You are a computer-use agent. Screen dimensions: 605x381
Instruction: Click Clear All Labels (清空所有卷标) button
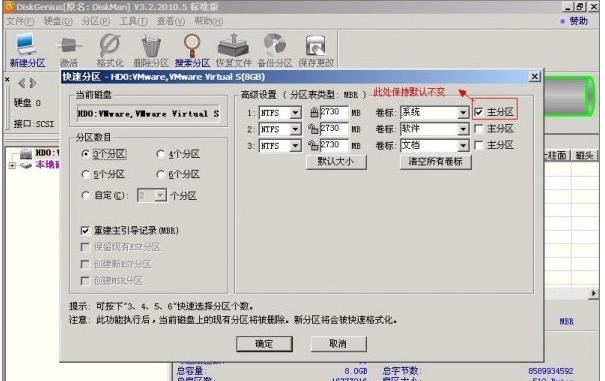(x=436, y=162)
